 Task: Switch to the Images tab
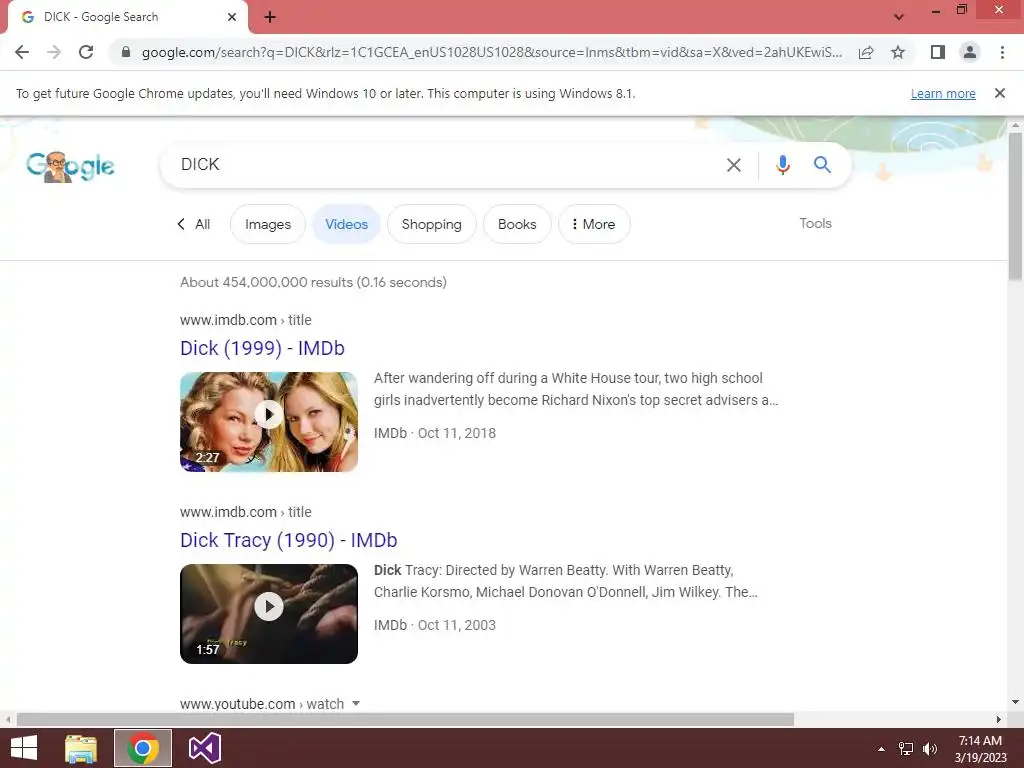pyautogui.click(x=268, y=224)
